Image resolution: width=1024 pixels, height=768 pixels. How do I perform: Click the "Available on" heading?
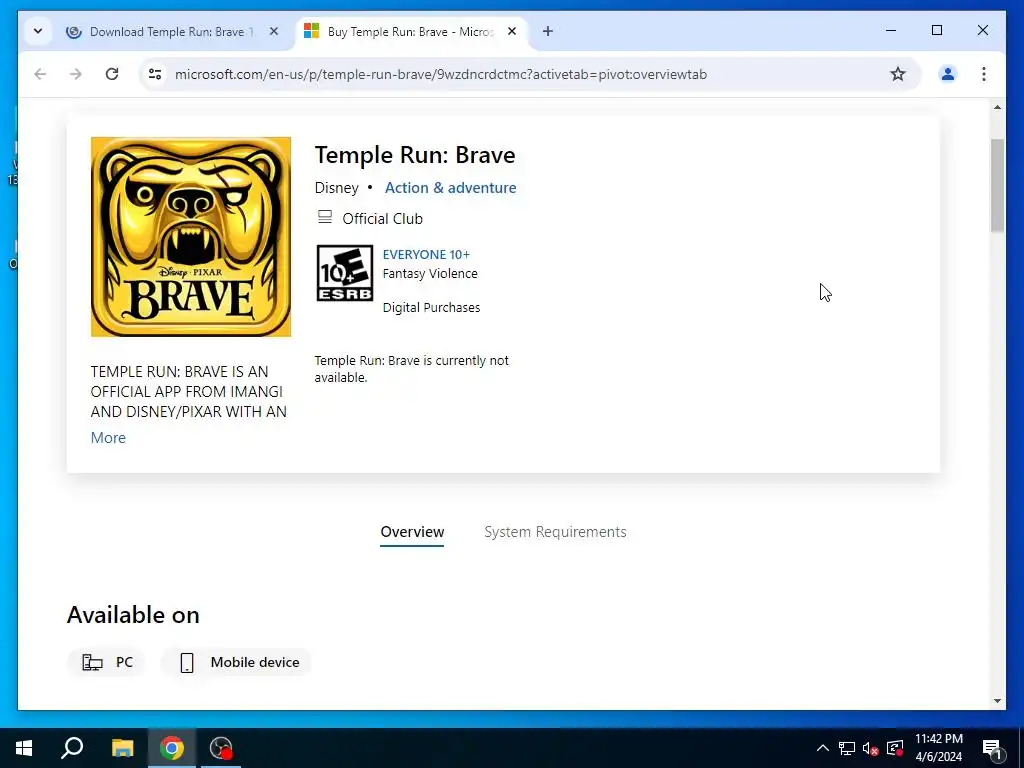pyautogui.click(x=133, y=615)
